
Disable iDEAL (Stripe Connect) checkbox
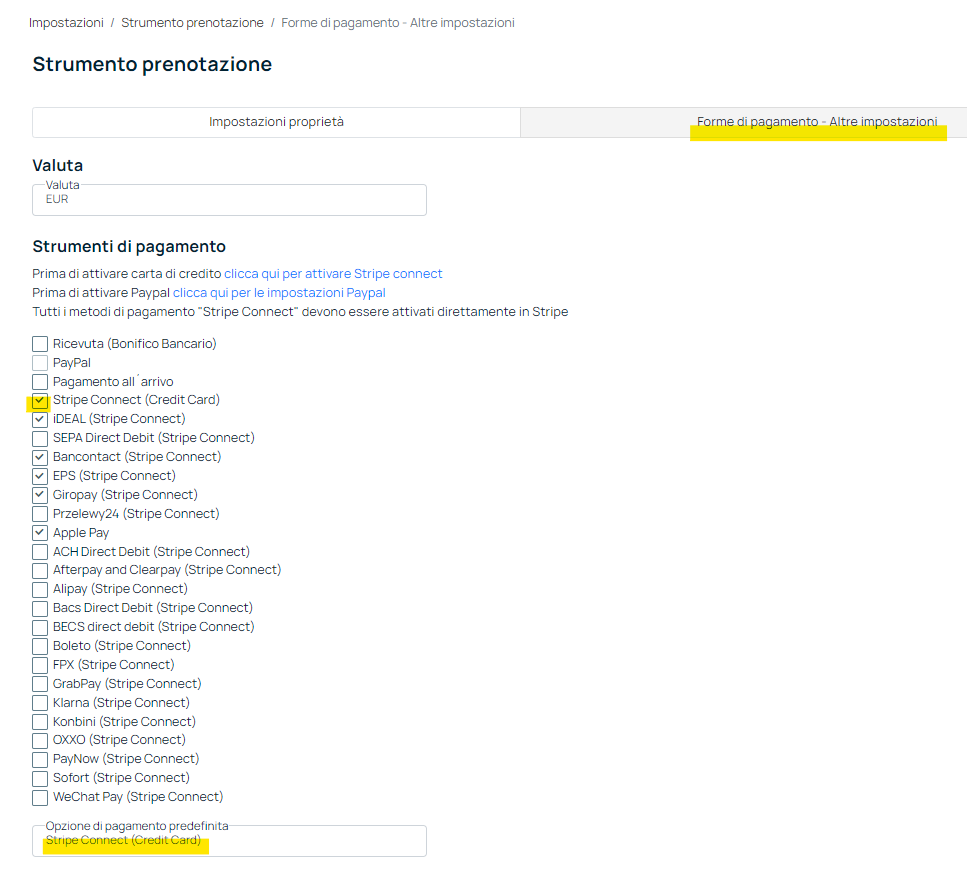pyautogui.click(x=40, y=419)
